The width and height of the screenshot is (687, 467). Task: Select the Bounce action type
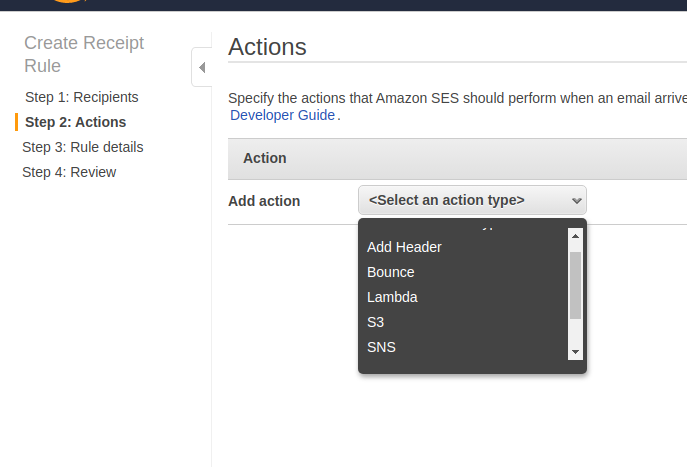(x=390, y=272)
